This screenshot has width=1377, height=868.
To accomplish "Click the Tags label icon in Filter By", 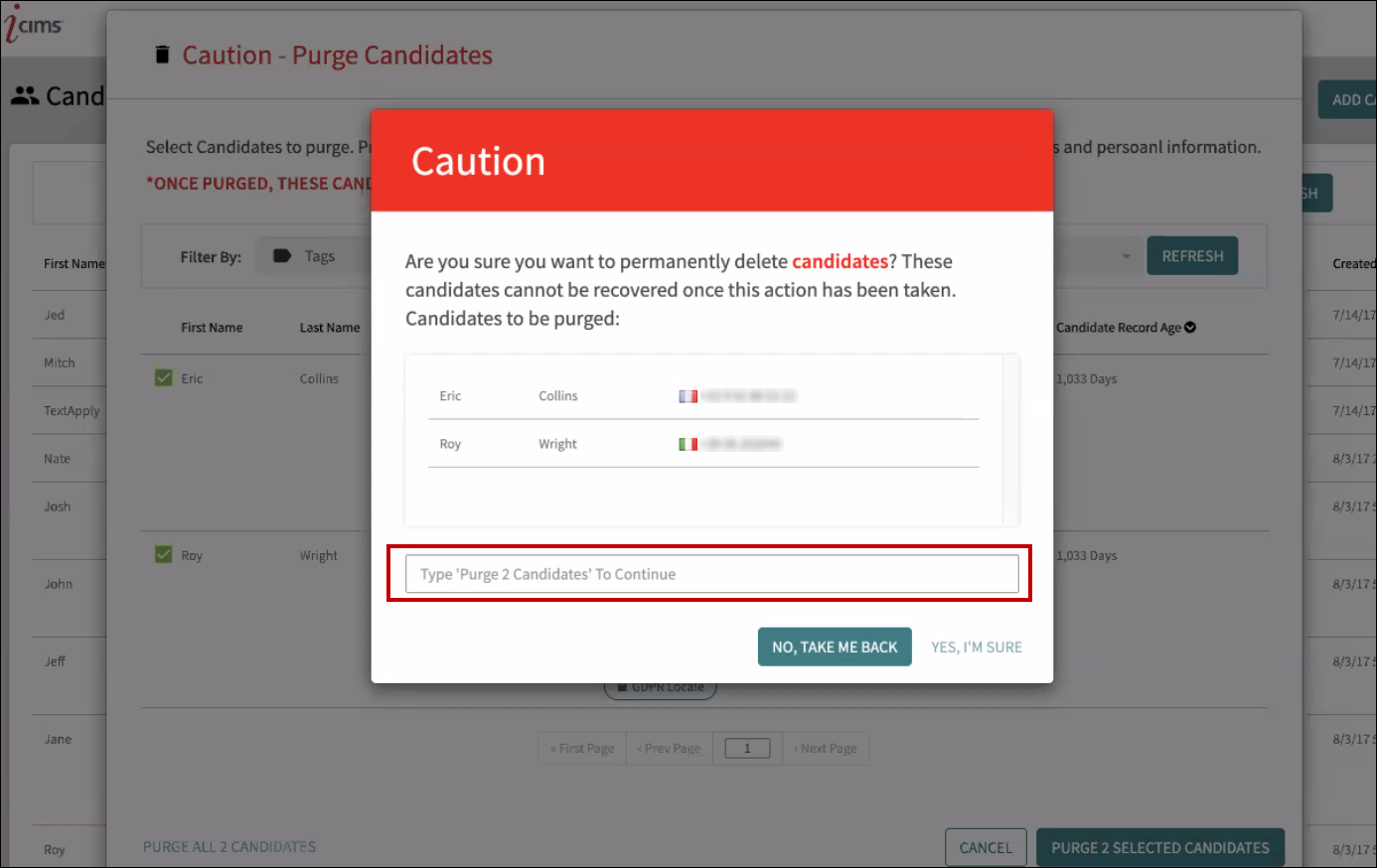I will 281,256.
